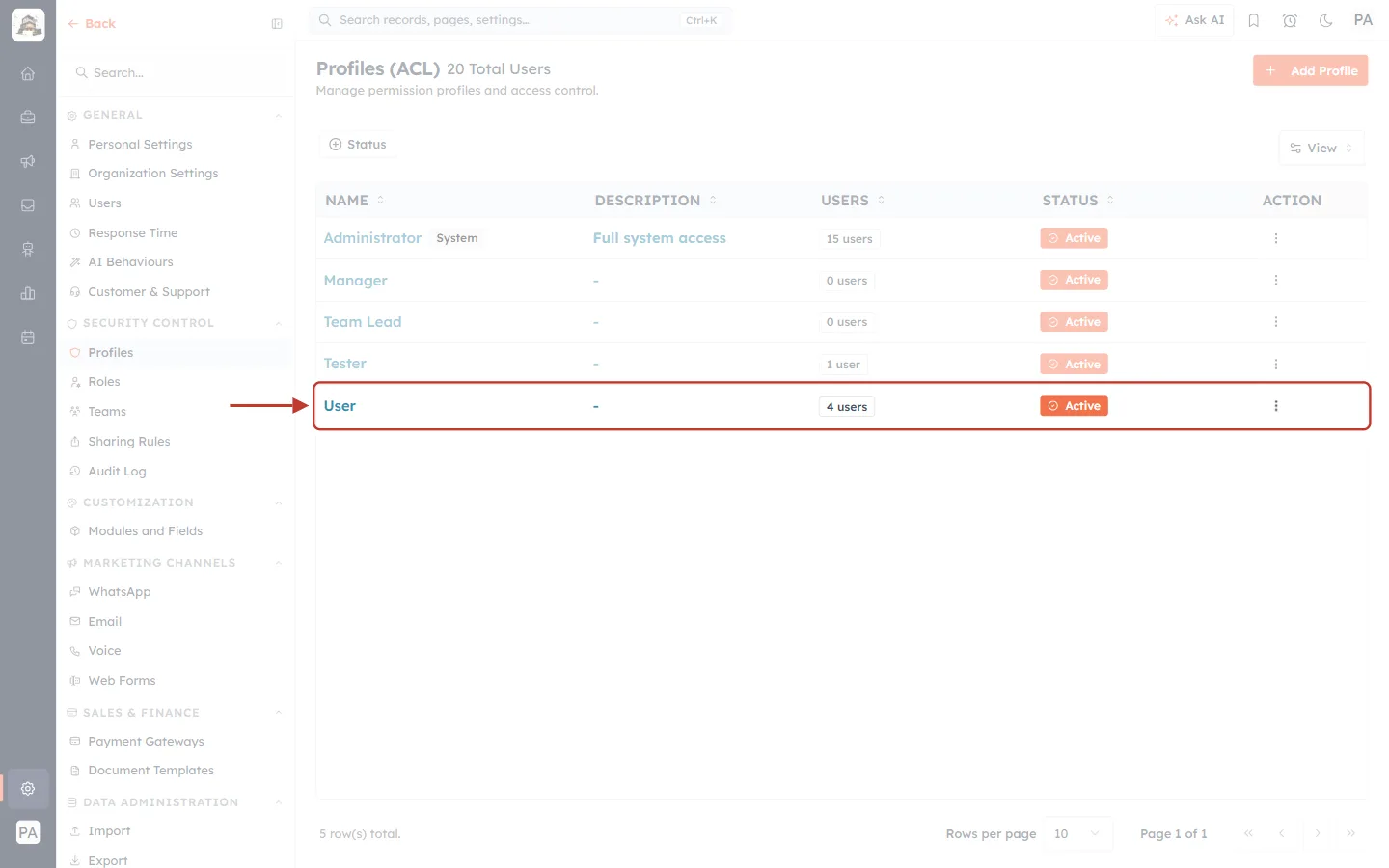
Task: Click the Add Profile button
Action: (1310, 70)
